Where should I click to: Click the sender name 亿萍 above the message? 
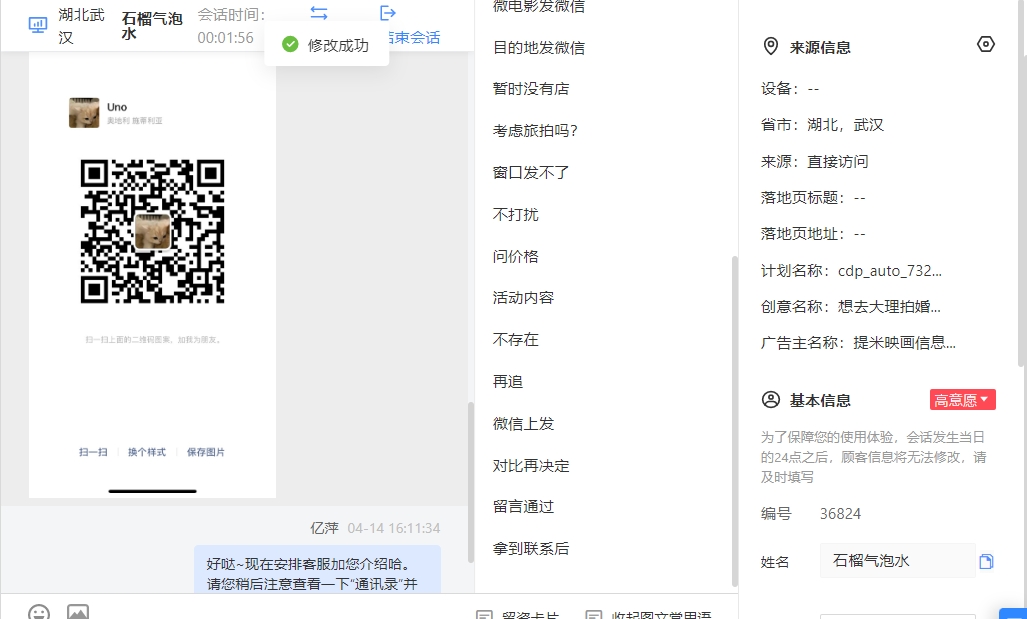(x=324, y=528)
